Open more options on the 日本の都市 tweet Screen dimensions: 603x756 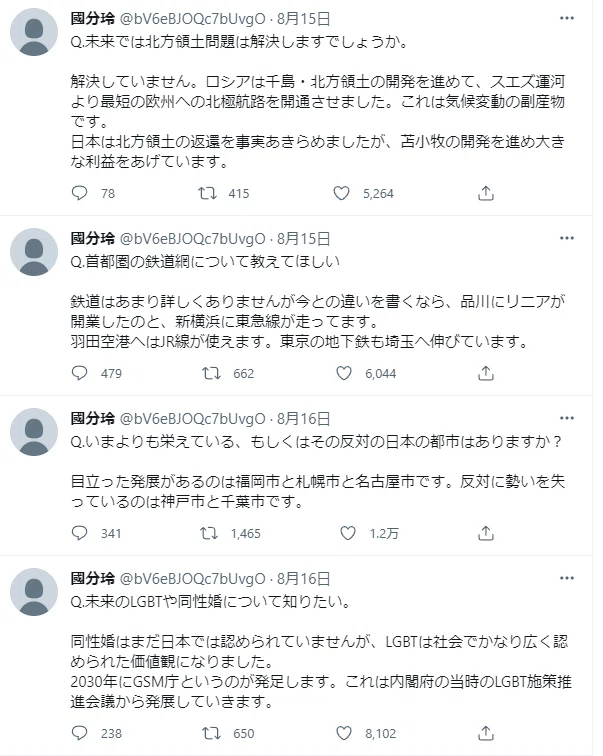567,418
